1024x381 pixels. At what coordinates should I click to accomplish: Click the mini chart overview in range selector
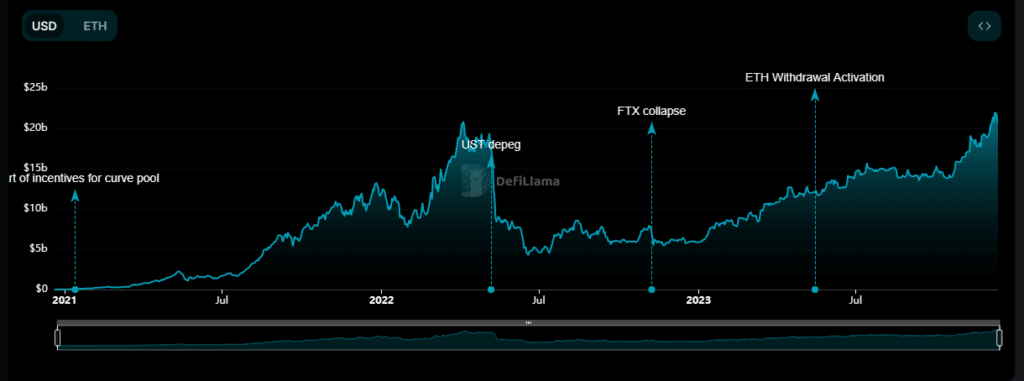point(528,338)
